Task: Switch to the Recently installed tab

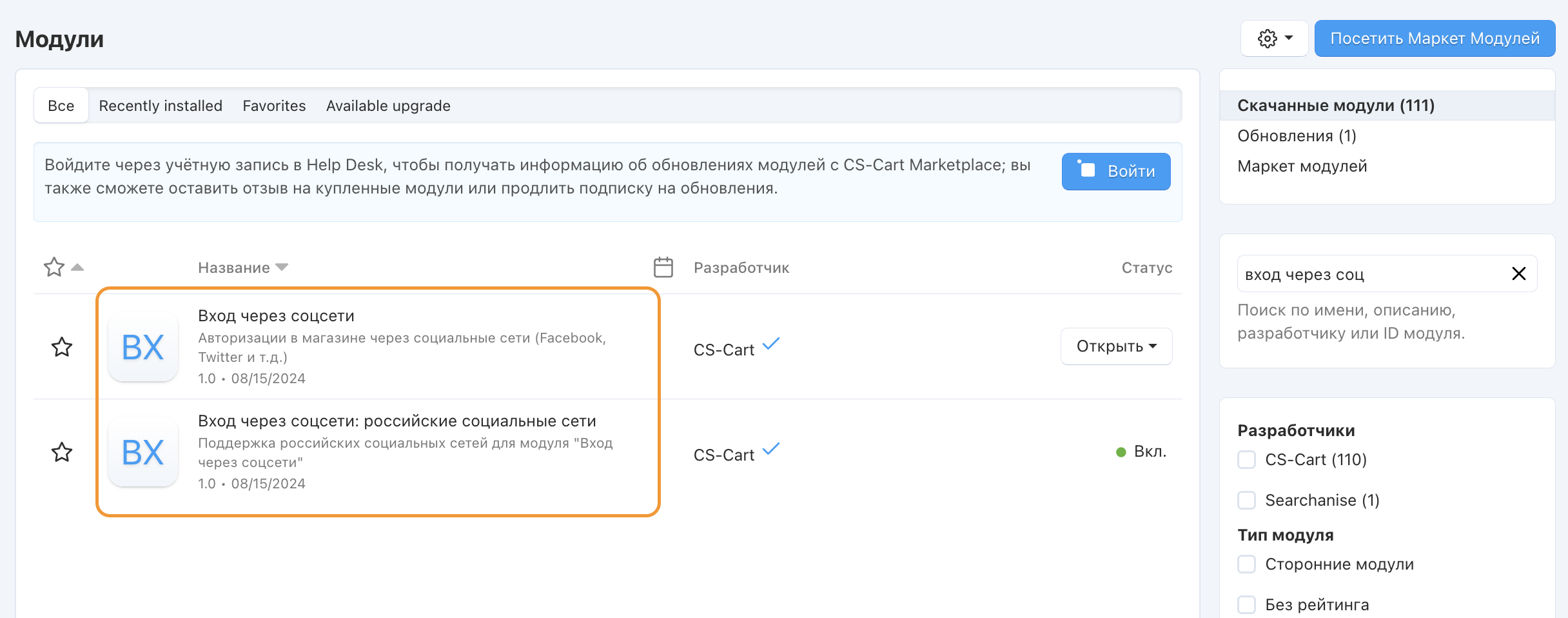Action: [x=161, y=106]
